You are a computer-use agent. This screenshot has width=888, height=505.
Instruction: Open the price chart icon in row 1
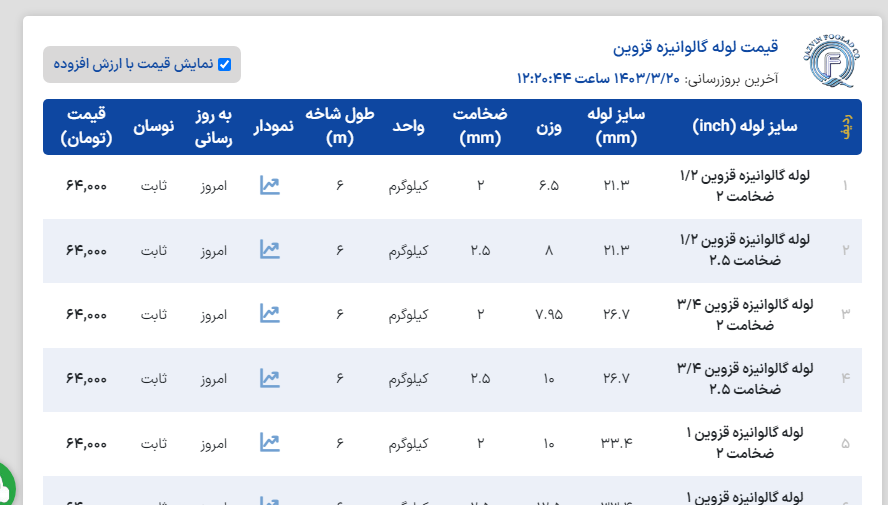pos(269,185)
